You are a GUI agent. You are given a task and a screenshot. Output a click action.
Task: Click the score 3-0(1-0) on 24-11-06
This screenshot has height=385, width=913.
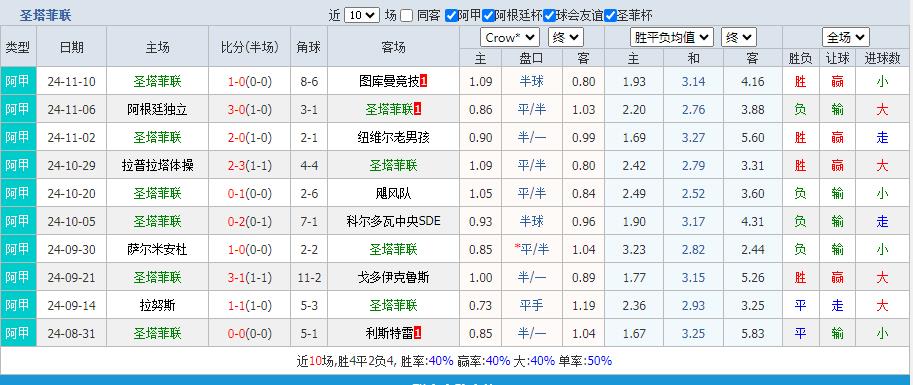(250, 110)
